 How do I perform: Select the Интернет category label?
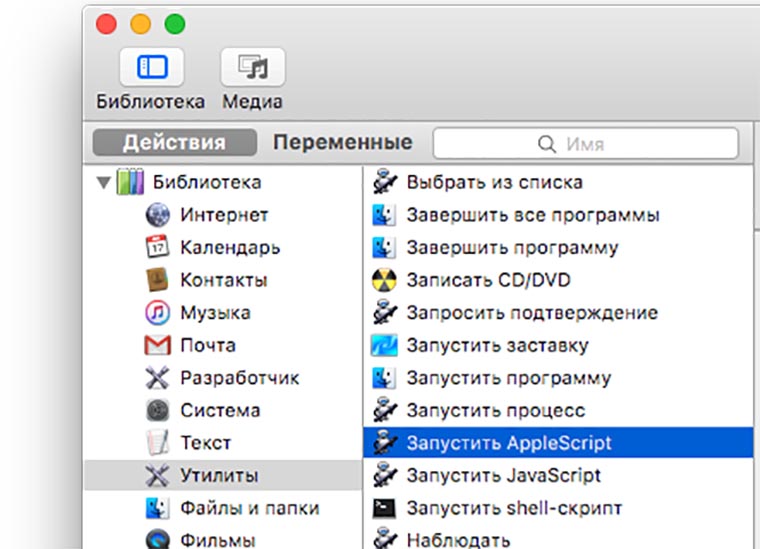click(224, 215)
